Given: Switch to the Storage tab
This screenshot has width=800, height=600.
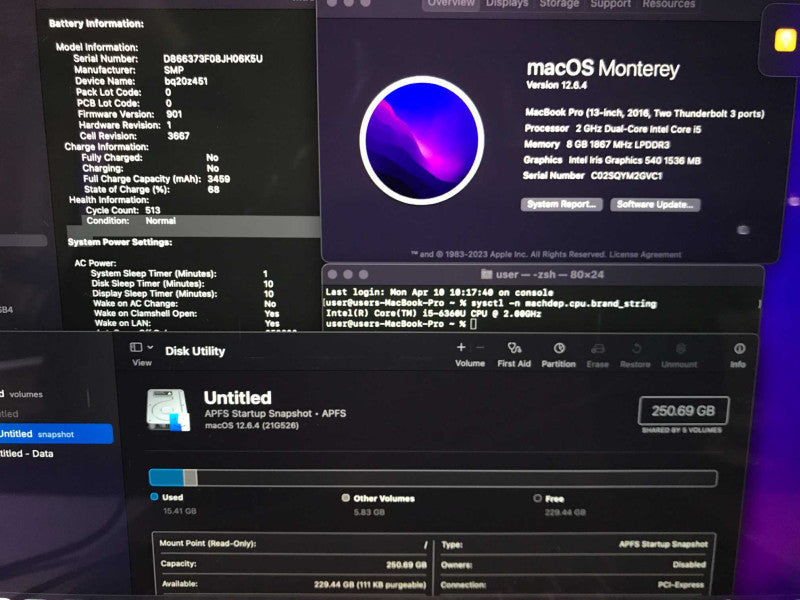Looking at the screenshot, I should 559,4.
